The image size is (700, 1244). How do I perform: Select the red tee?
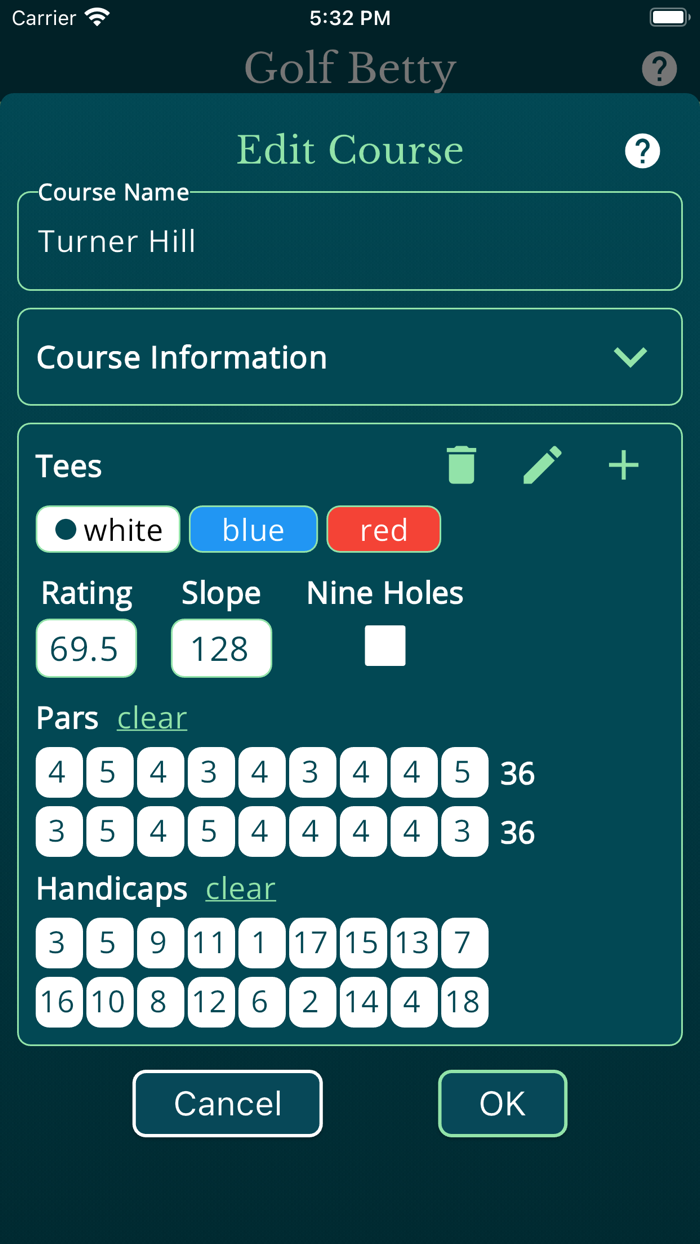pyautogui.click(x=383, y=529)
